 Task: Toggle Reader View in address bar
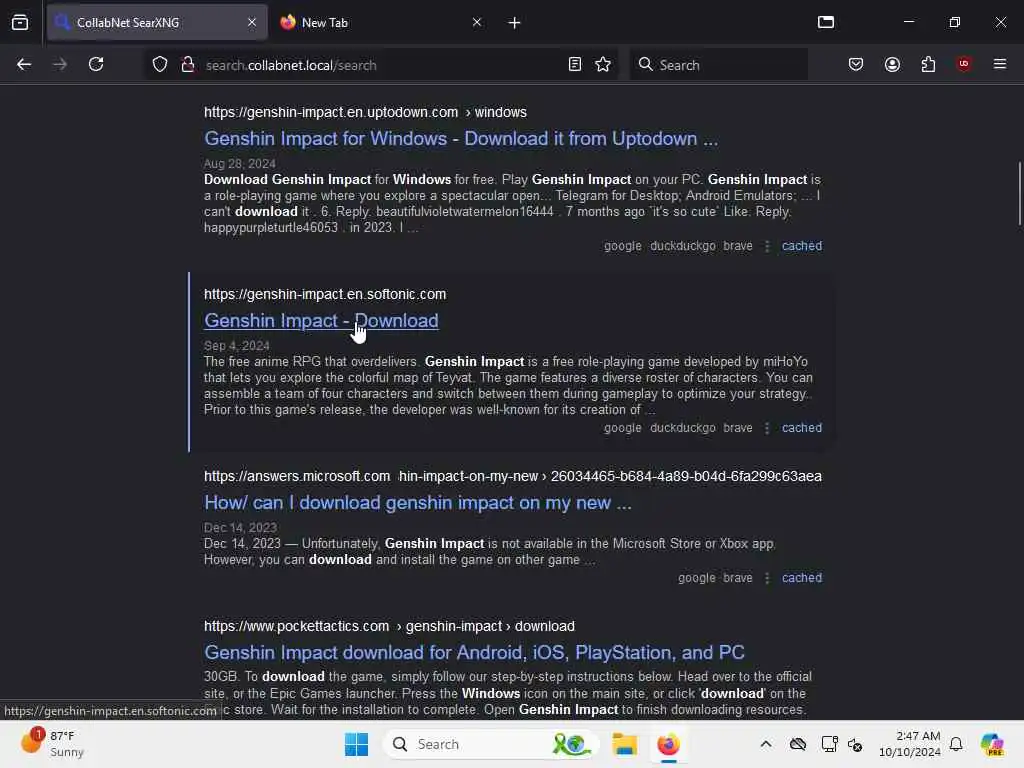(575, 64)
